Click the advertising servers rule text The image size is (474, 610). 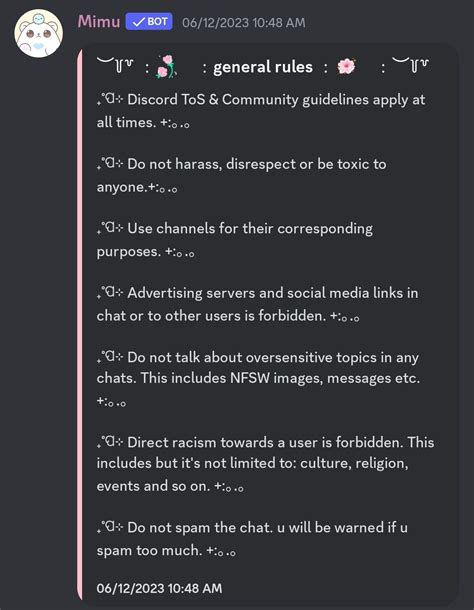(257, 304)
